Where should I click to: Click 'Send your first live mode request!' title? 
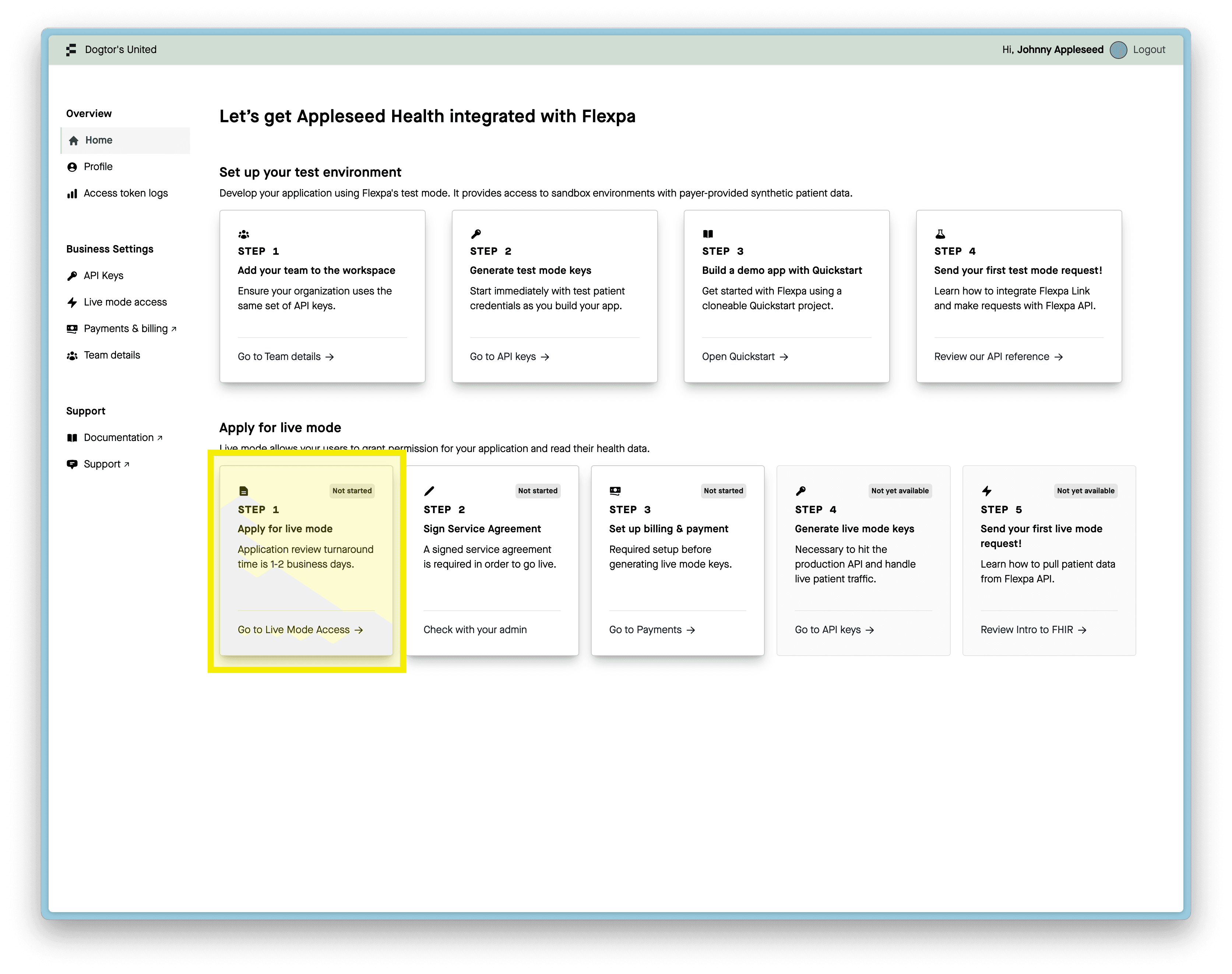click(x=1042, y=536)
